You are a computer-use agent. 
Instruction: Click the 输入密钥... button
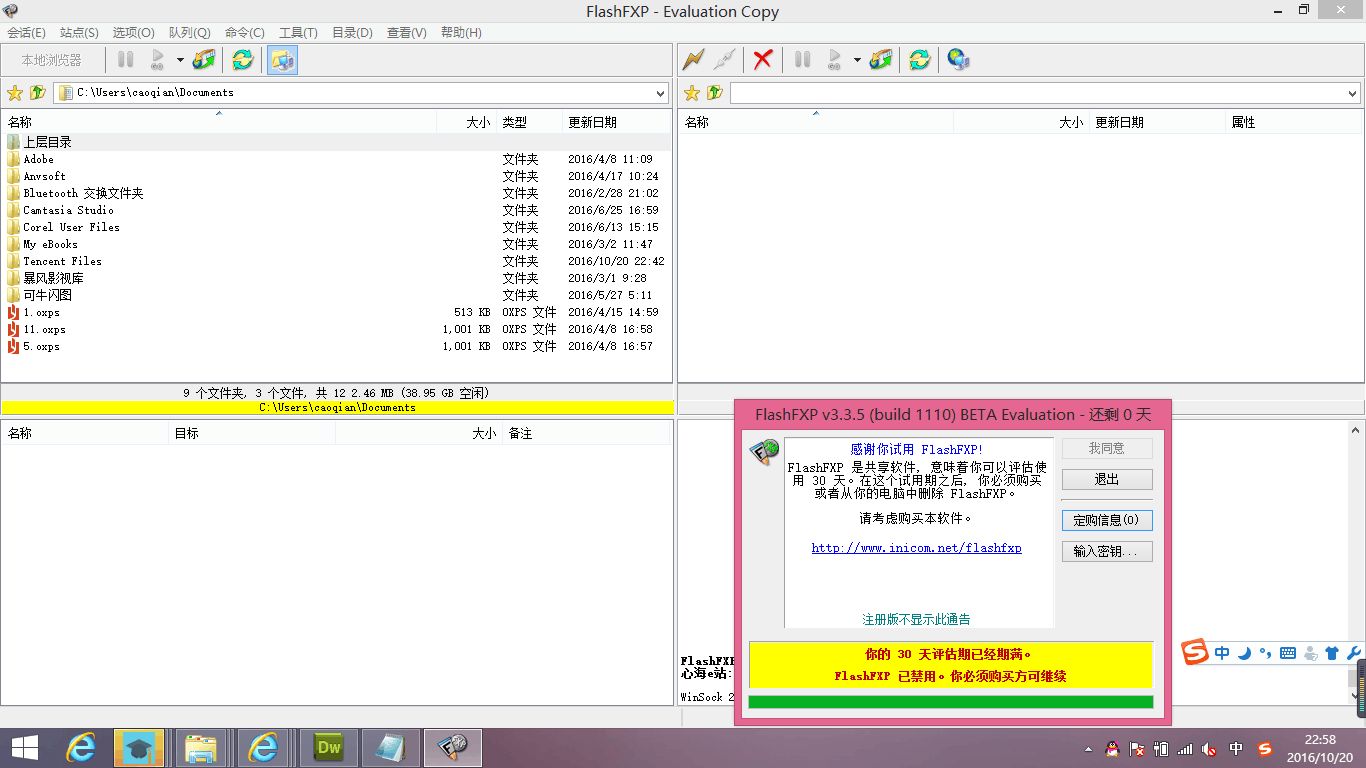1106,551
